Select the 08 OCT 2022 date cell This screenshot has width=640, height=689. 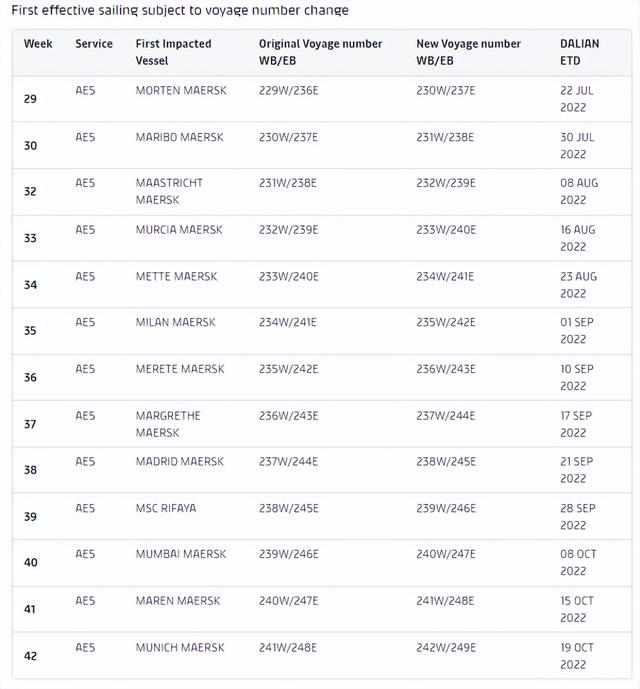(577, 562)
